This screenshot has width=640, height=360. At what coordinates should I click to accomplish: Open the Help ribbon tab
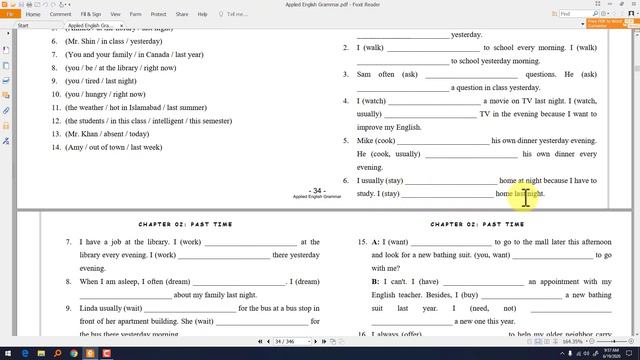[x=202, y=14]
